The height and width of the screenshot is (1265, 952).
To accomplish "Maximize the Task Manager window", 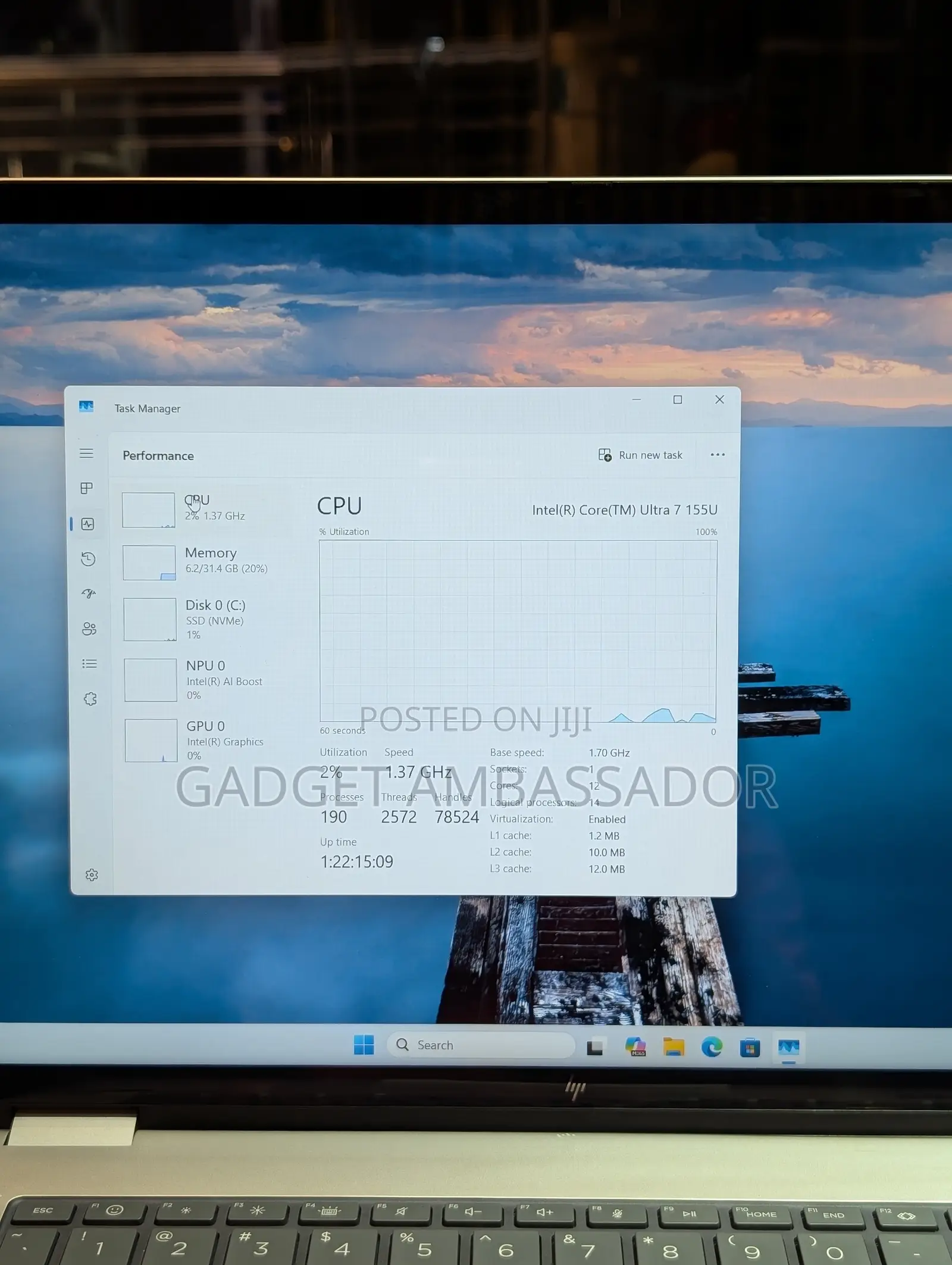I will (x=678, y=399).
